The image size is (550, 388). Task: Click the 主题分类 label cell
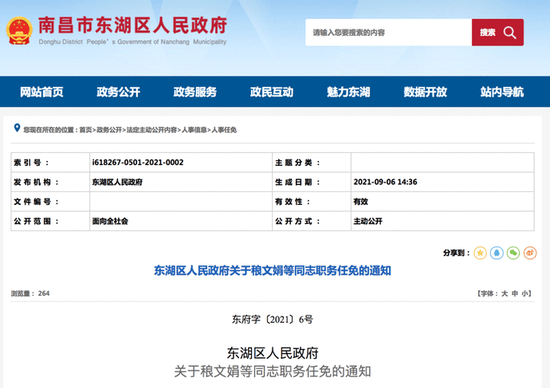312,162
